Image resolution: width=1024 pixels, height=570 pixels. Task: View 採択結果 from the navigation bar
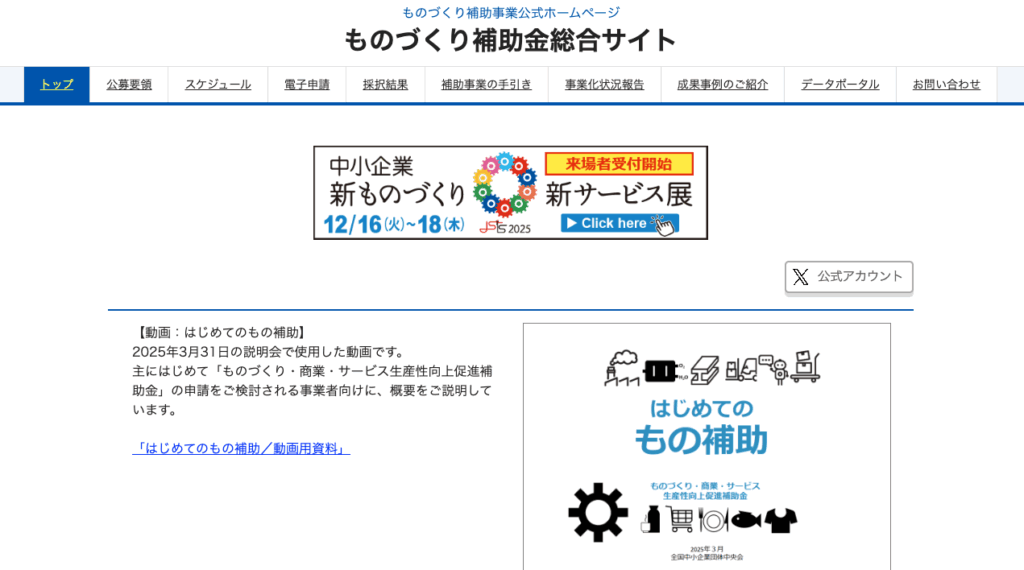coord(385,85)
